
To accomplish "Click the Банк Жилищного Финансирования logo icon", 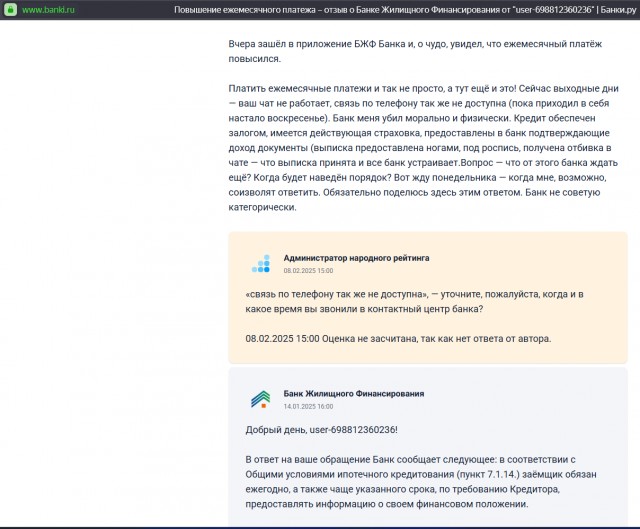I will click(x=261, y=399).
